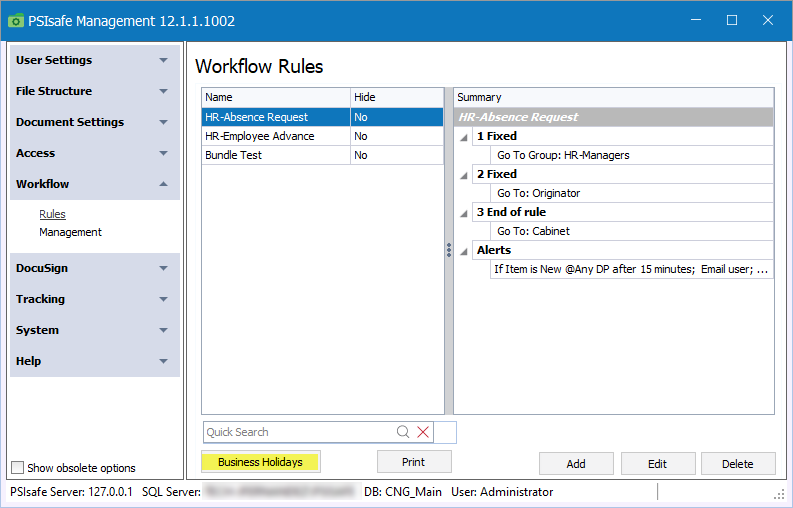Viewport: 793px width, 508px height.
Task: Click the Business Holidays button
Action: (x=260, y=462)
